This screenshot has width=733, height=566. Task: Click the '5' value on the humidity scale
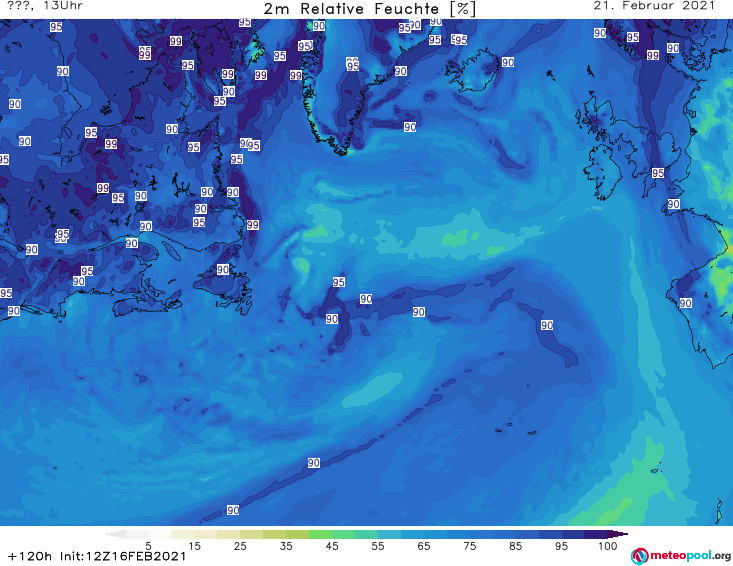(148, 546)
